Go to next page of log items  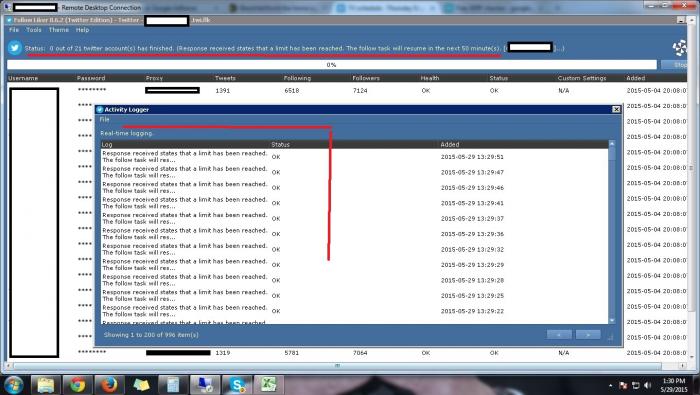[588, 335]
